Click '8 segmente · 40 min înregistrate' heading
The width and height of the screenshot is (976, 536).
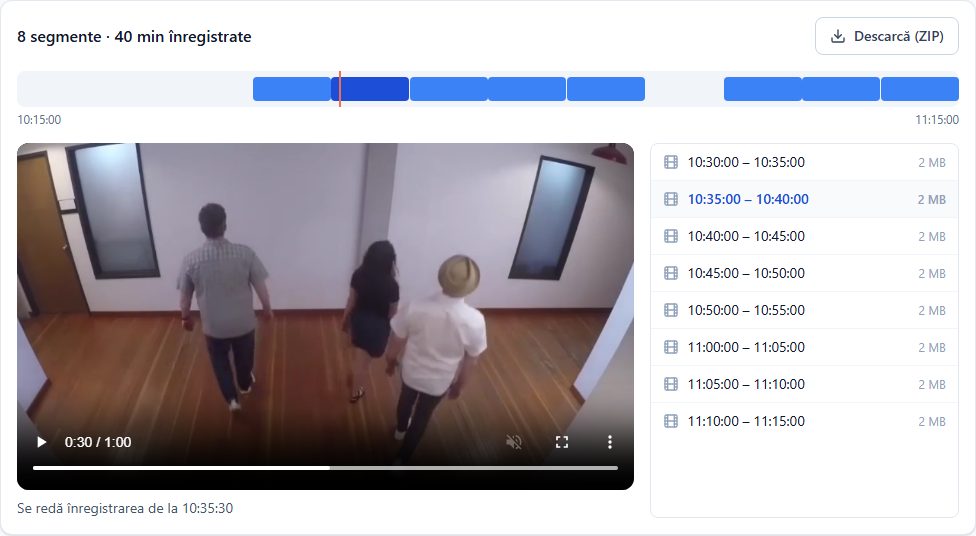[134, 37]
